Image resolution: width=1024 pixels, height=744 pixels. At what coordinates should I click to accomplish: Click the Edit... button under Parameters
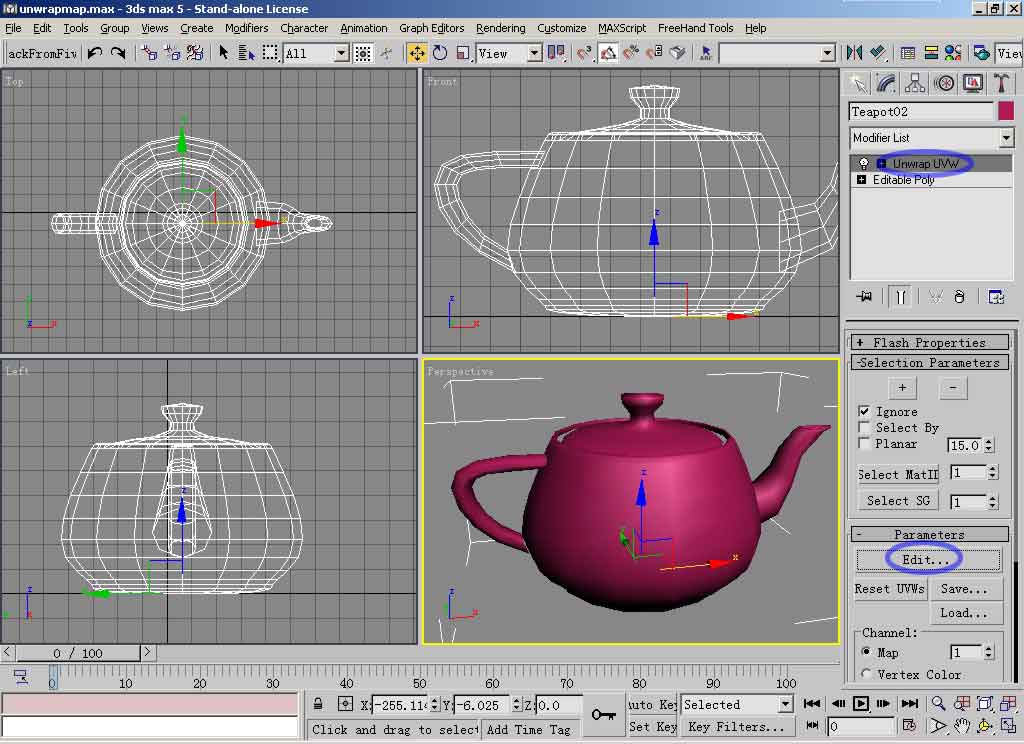pyautogui.click(x=928, y=560)
